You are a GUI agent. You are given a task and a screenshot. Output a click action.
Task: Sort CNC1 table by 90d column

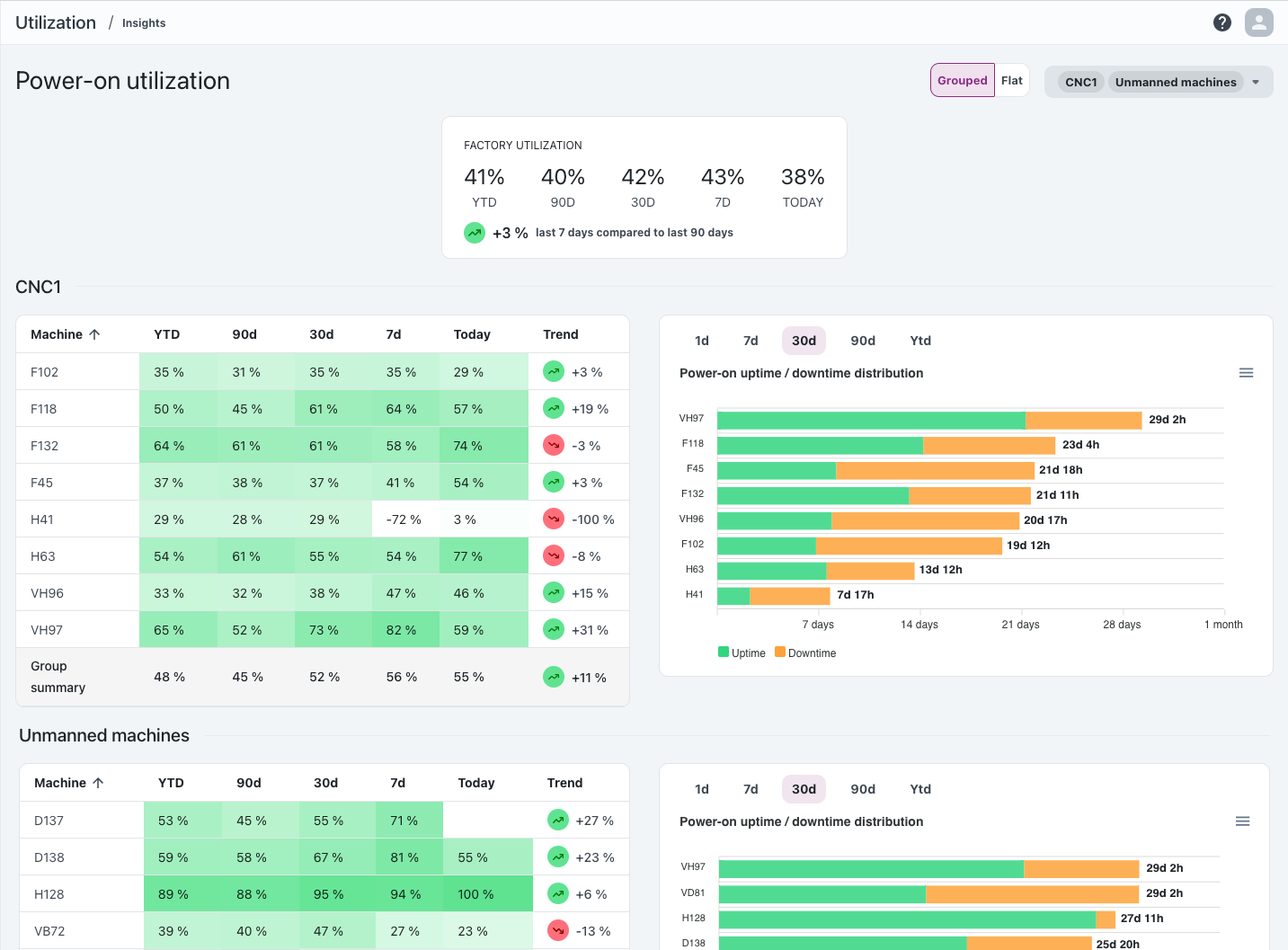click(244, 334)
